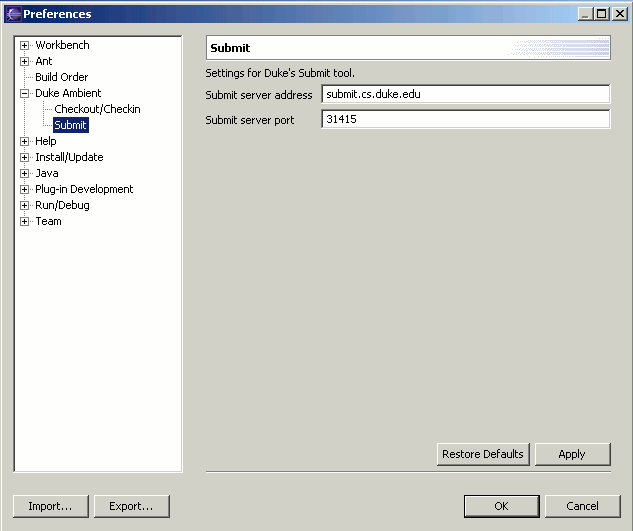The image size is (633, 531).
Task: Select the Submit tree item
Action: [x=71, y=125]
